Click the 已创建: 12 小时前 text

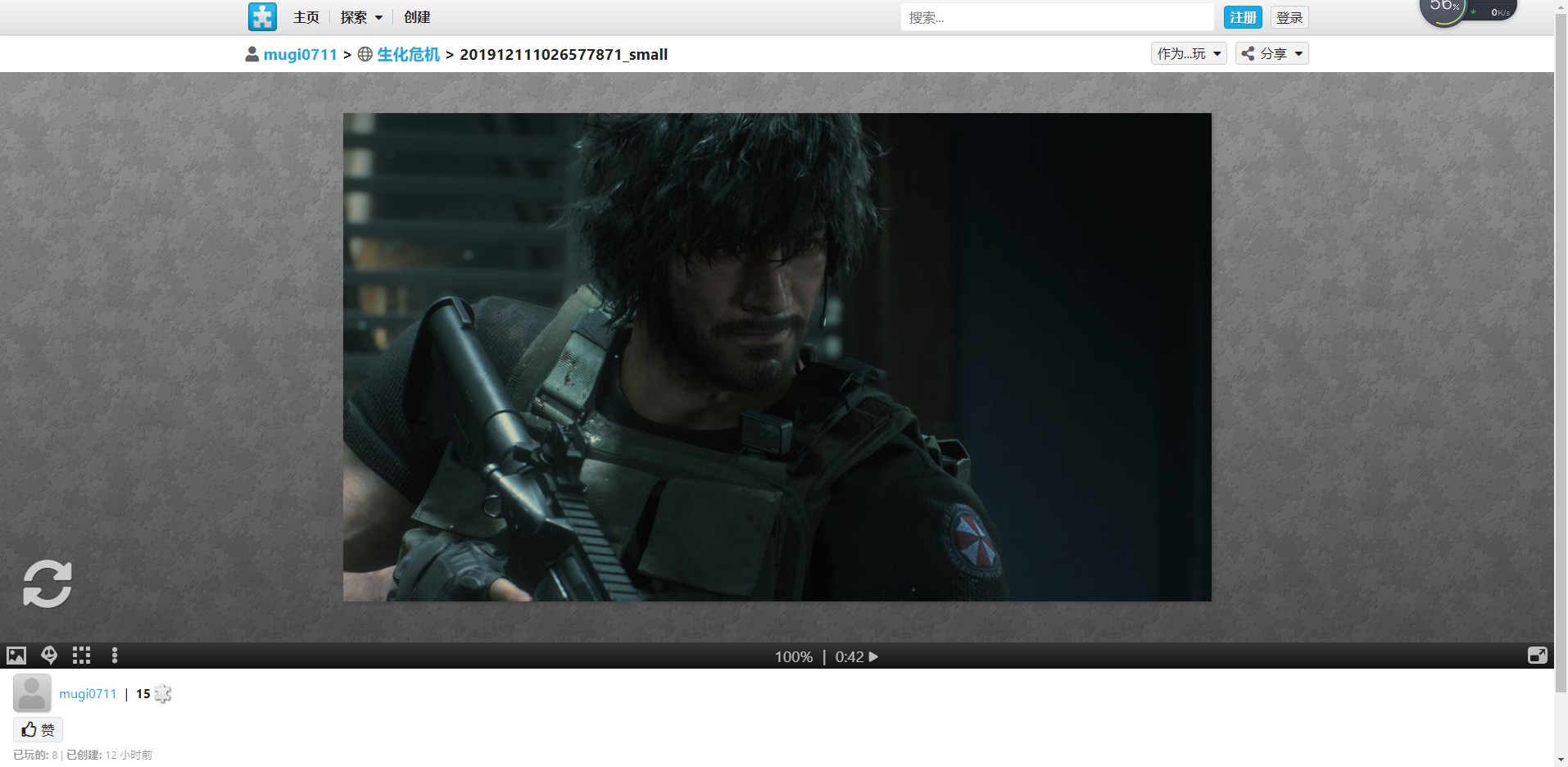tap(109, 755)
